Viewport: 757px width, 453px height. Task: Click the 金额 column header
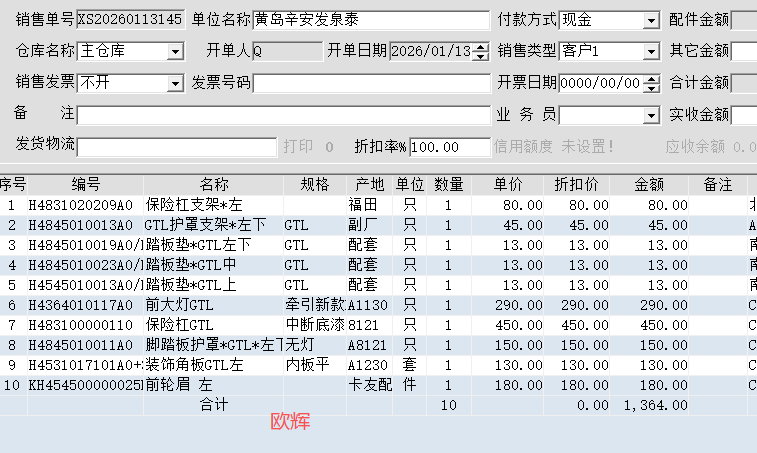655,184
